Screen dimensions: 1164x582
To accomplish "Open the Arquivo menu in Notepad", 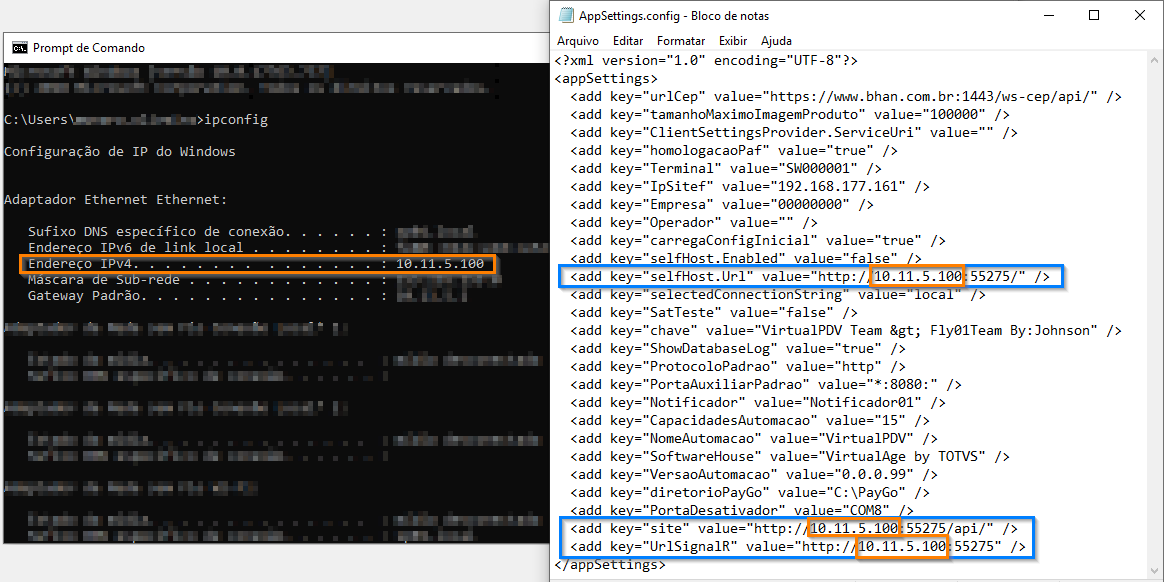I will click(578, 41).
